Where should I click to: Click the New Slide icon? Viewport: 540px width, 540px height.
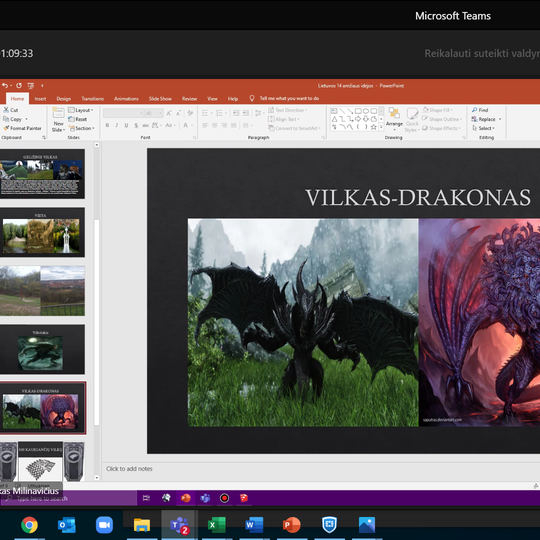[58, 113]
